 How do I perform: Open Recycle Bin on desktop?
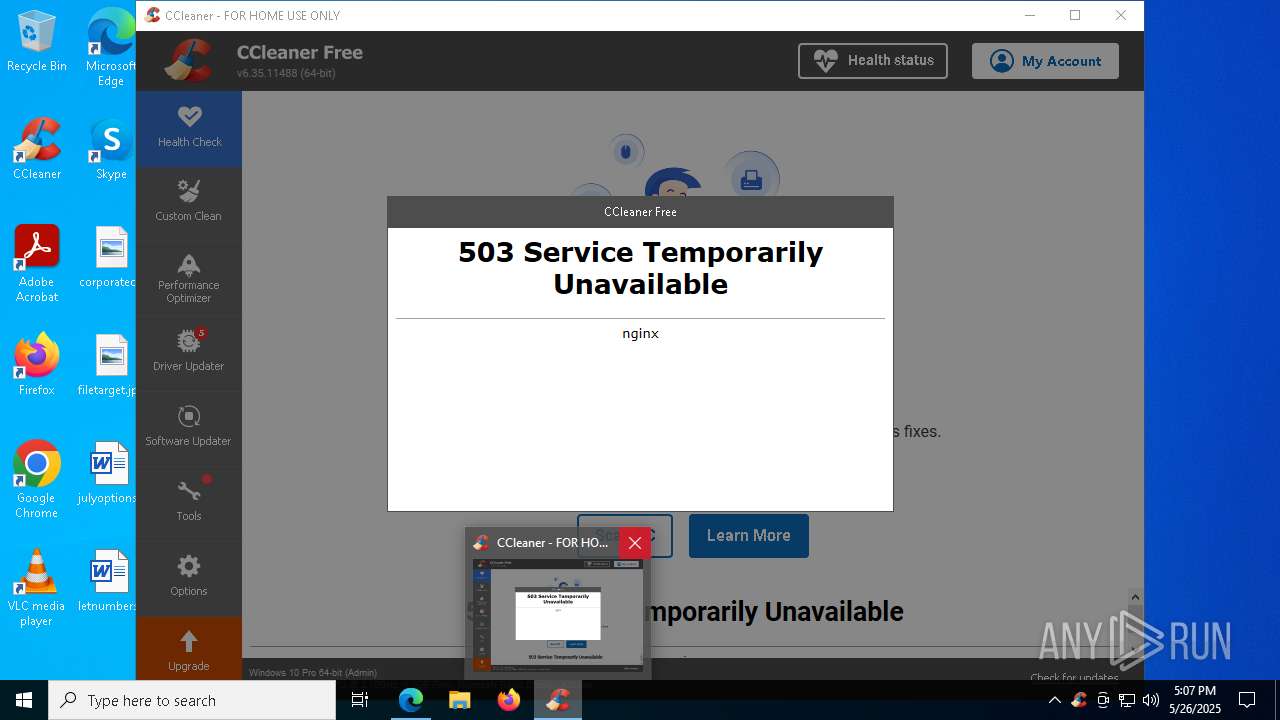pyautogui.click(x=37, y=41)
